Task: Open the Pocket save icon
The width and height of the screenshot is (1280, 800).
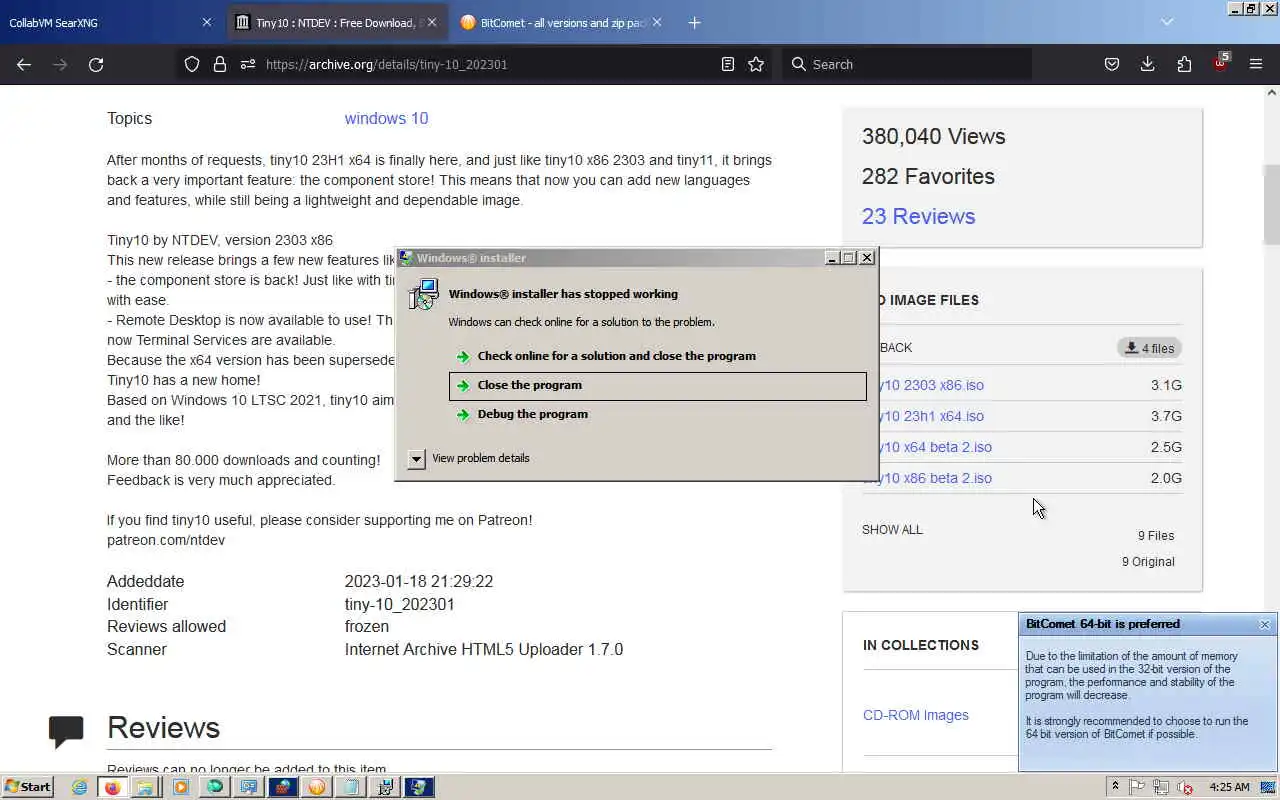Action: (1111, 64)
